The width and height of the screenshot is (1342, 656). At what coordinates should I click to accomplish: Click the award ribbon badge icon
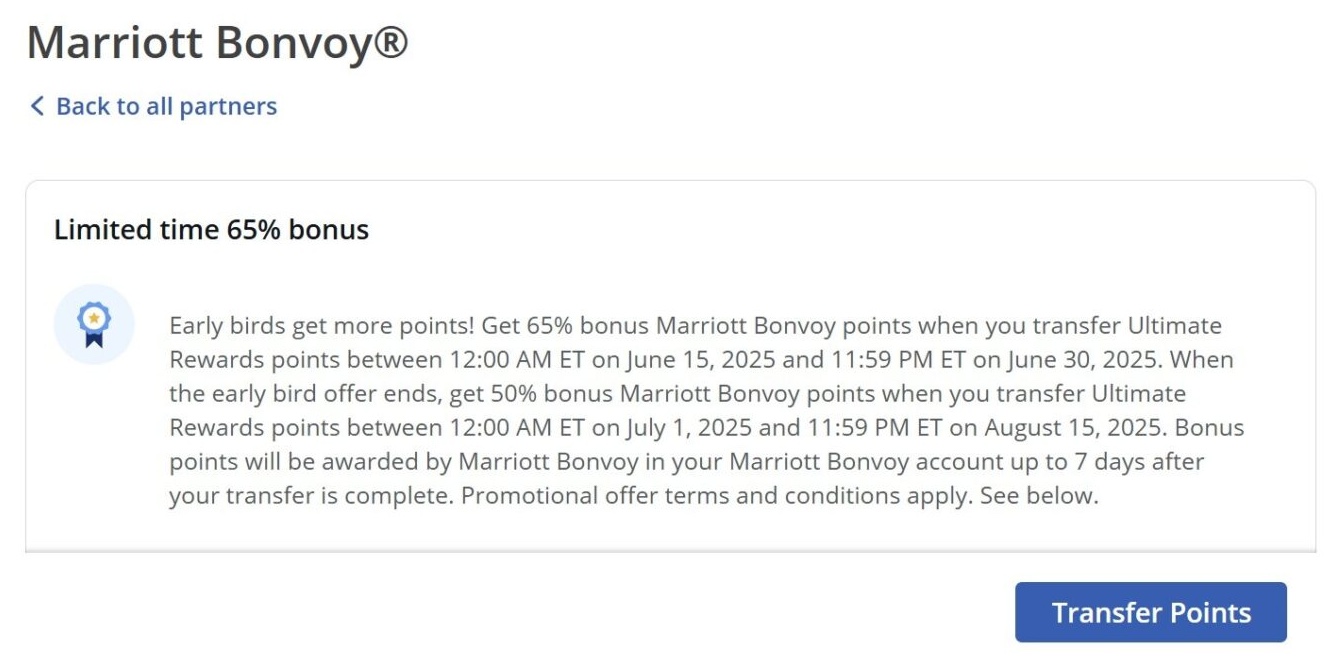(x=93, y=324)
